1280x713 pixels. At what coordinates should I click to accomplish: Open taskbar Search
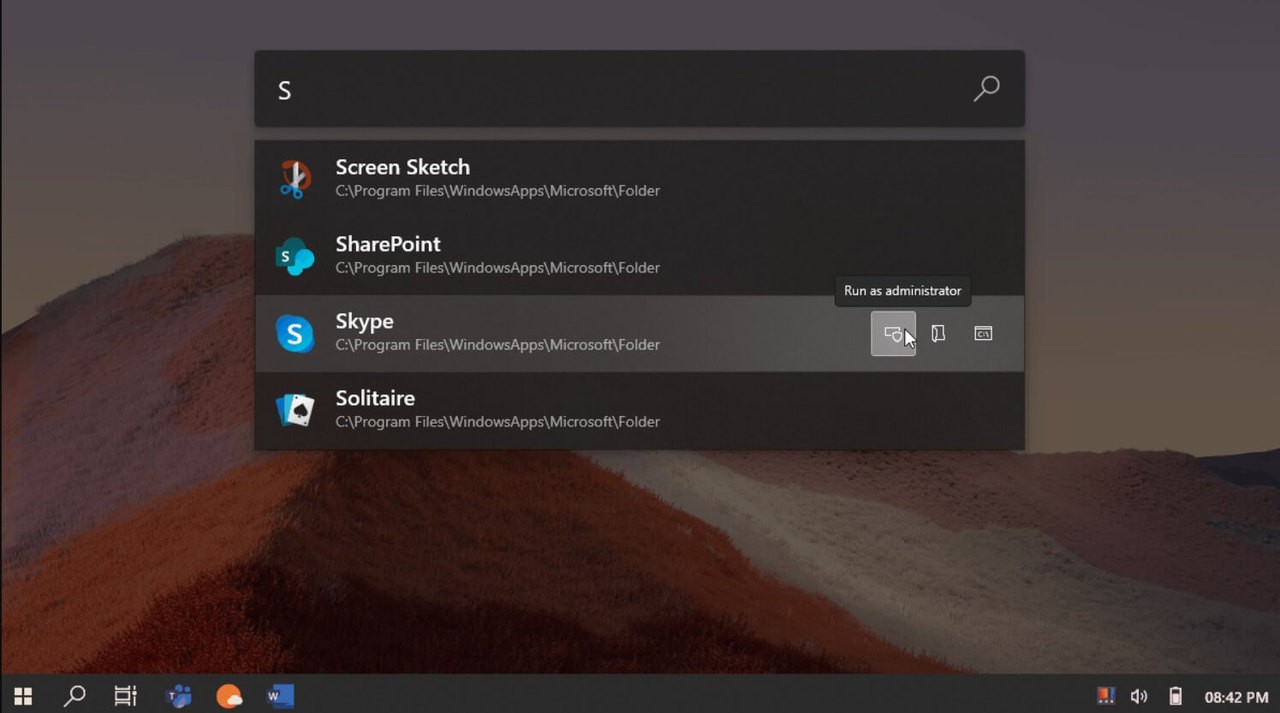click(74, 696)
